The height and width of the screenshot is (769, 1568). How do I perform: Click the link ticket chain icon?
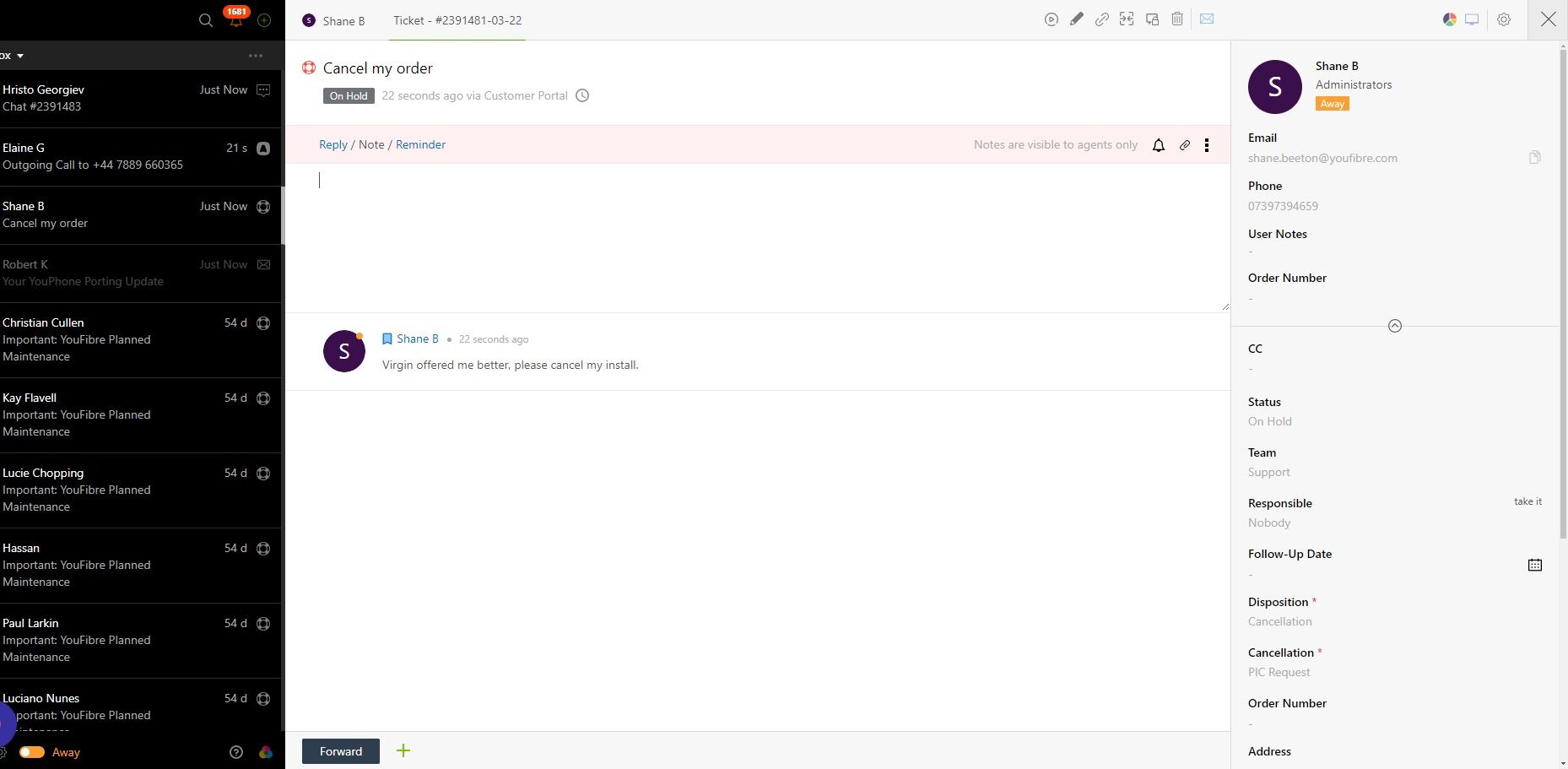point(1101,19)
